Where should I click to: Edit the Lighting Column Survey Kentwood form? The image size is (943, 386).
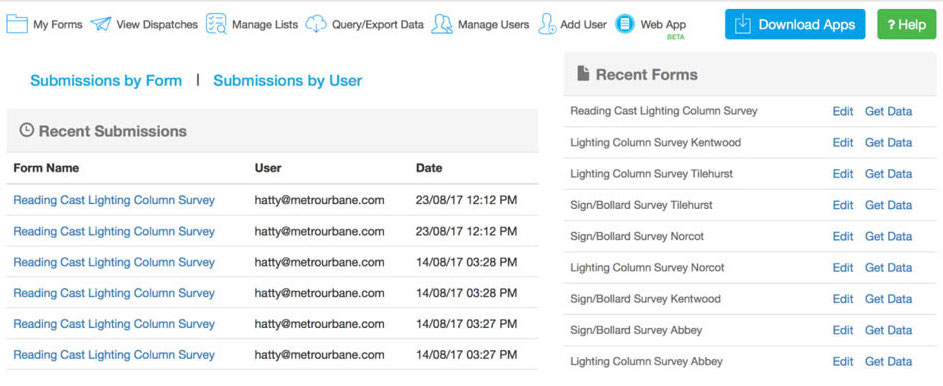point(843,142)
